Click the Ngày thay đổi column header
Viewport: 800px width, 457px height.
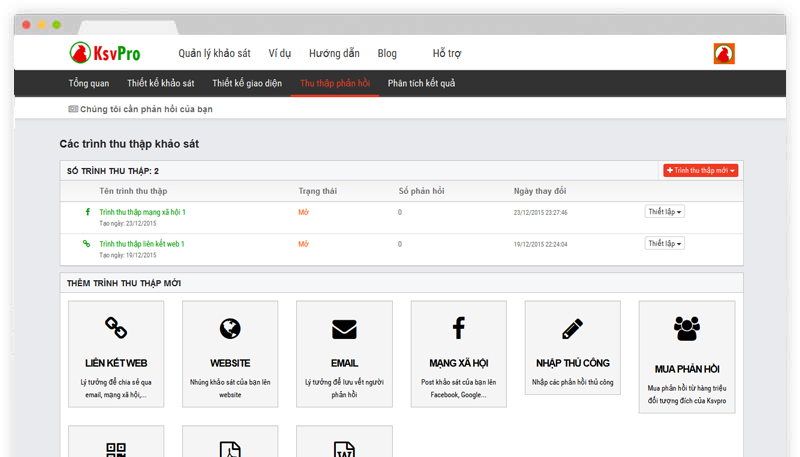pyautogui.click(x=540, y=191)
